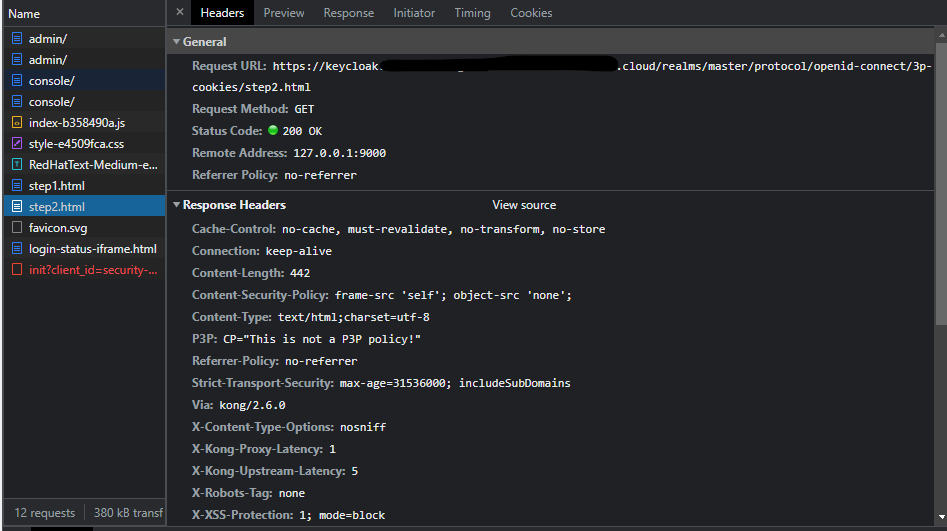Click the Connection value keep-alive
Image resolution: width=947 pixels, height=531 pixels.
[298, 251]
